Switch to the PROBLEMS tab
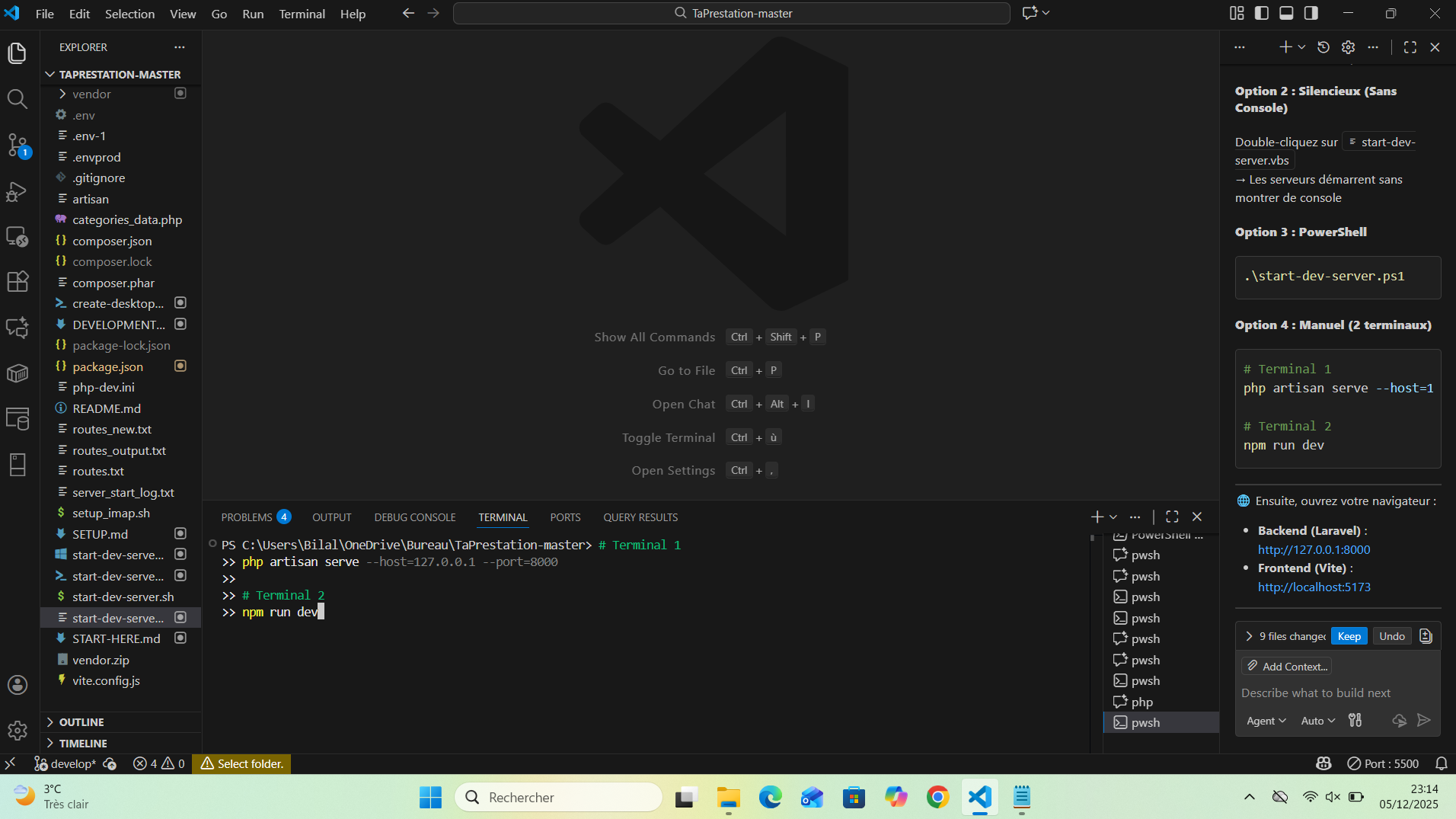 pos(247,517)
